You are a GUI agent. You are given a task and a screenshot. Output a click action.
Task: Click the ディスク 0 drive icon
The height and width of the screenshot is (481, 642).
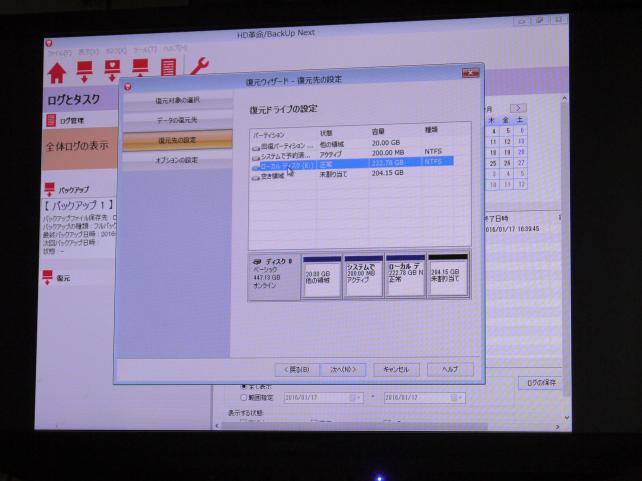pos(257,261)
